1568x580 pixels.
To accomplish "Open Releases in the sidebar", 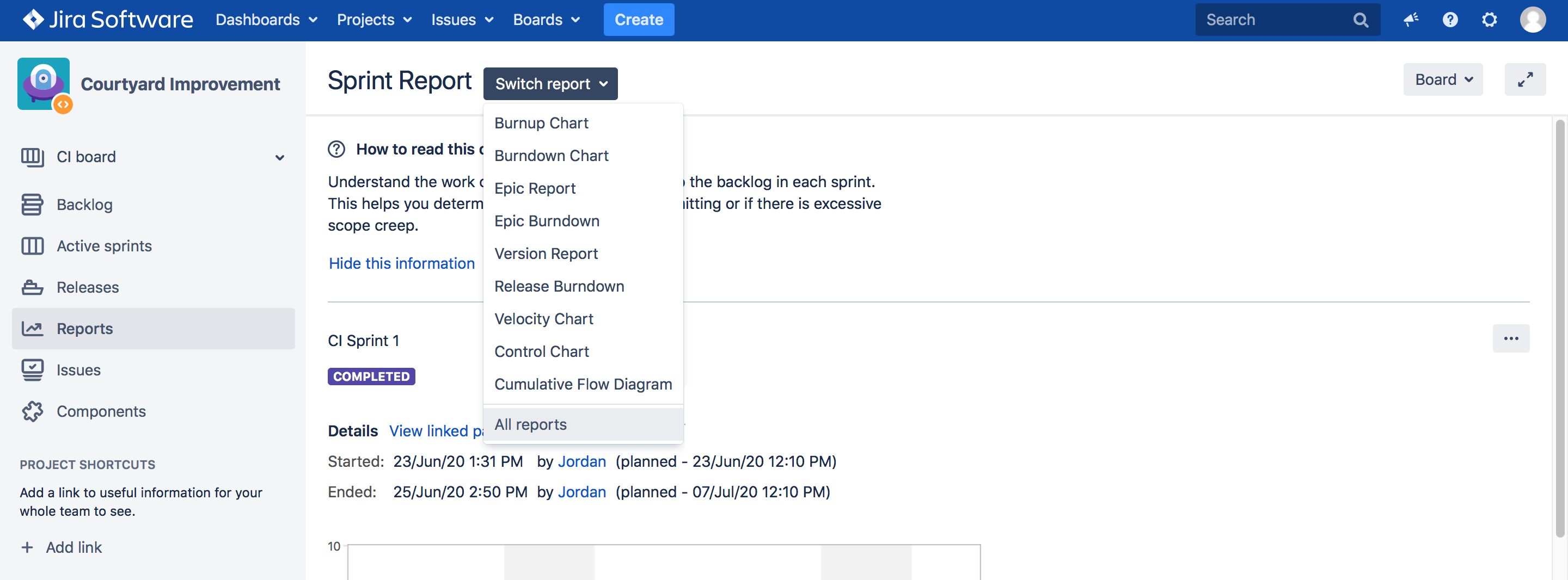I will tap(154, 287).
